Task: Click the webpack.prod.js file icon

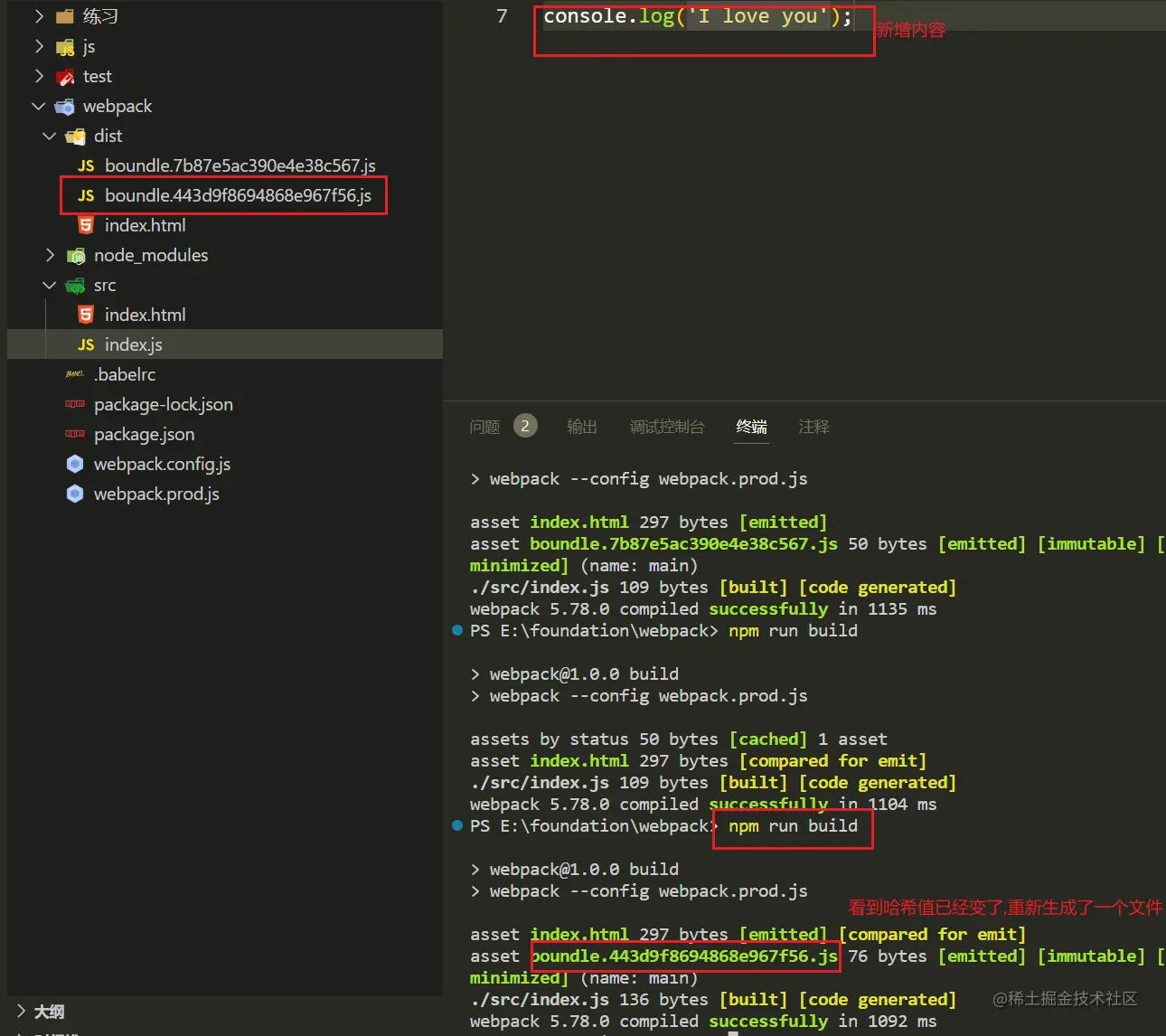Action: [x=75, y=494]
